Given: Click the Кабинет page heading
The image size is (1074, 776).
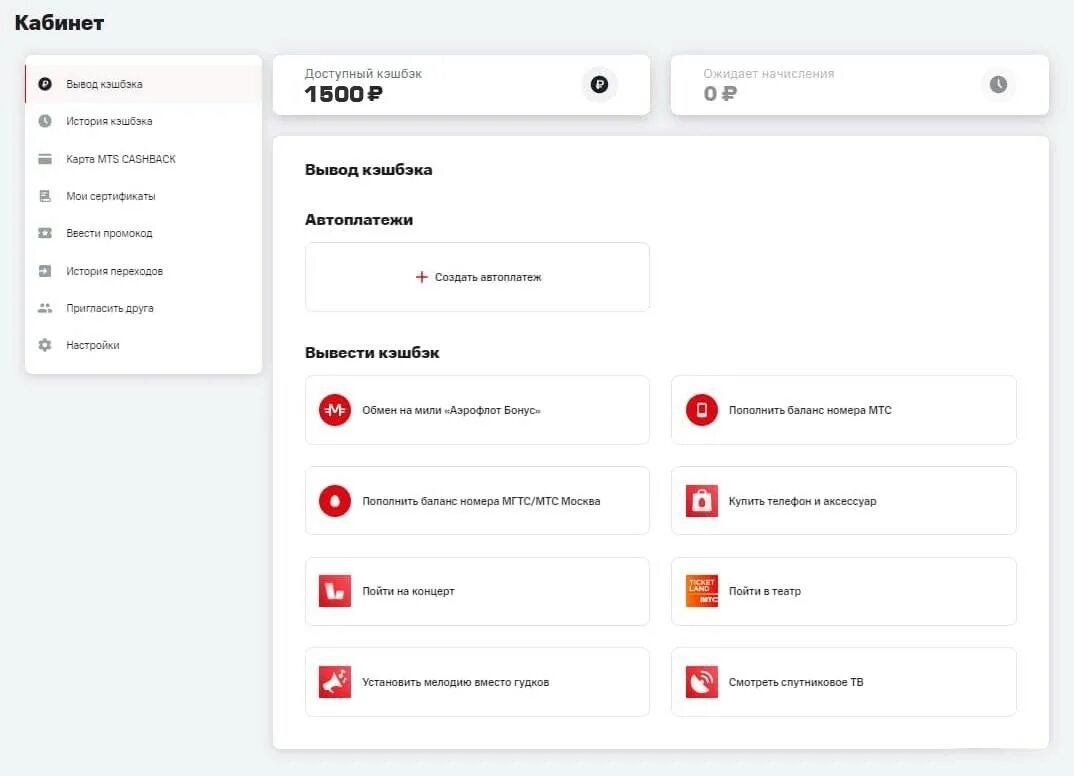Looking at the screenshot, I should click(59, 23).
